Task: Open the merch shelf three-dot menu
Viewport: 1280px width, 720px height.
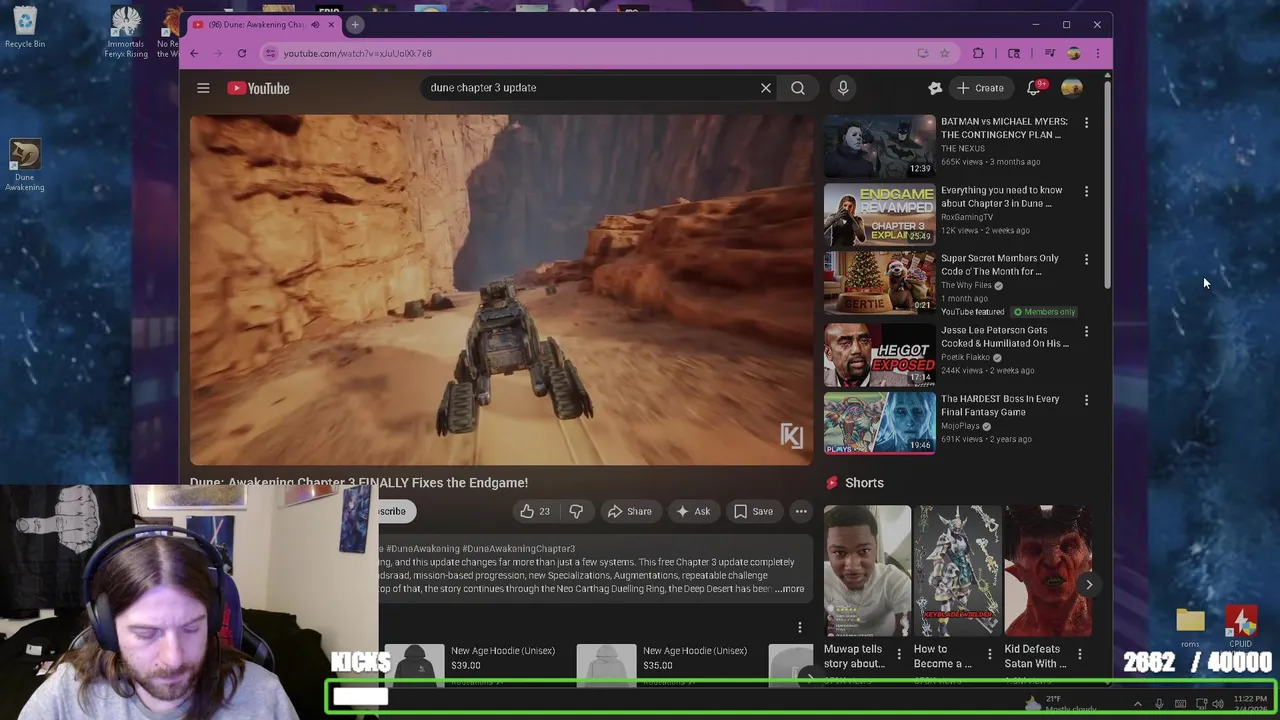Action: coord(800,628)
